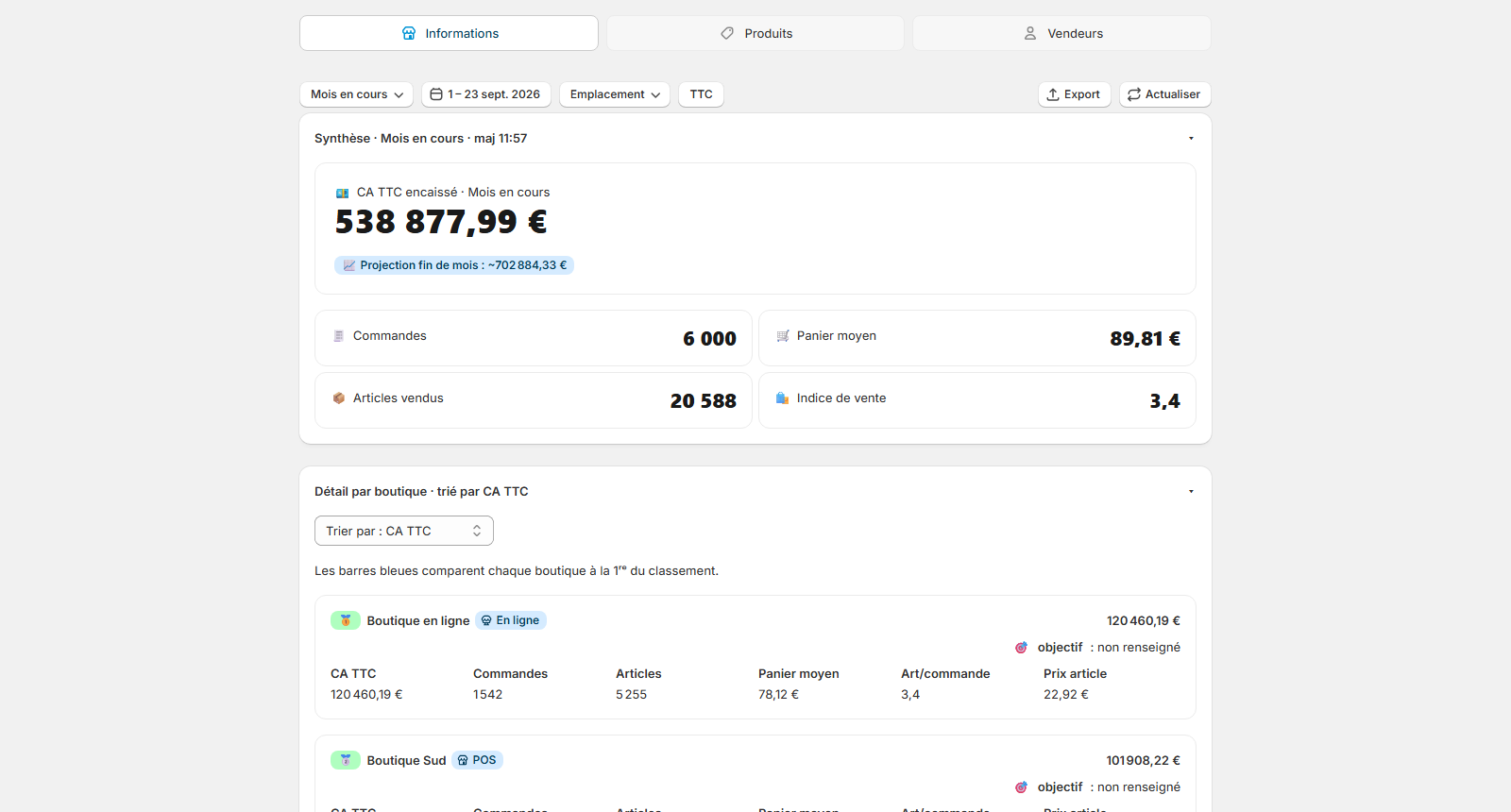Collapse the Synthèse section with its arrow

coord(1191,139)
